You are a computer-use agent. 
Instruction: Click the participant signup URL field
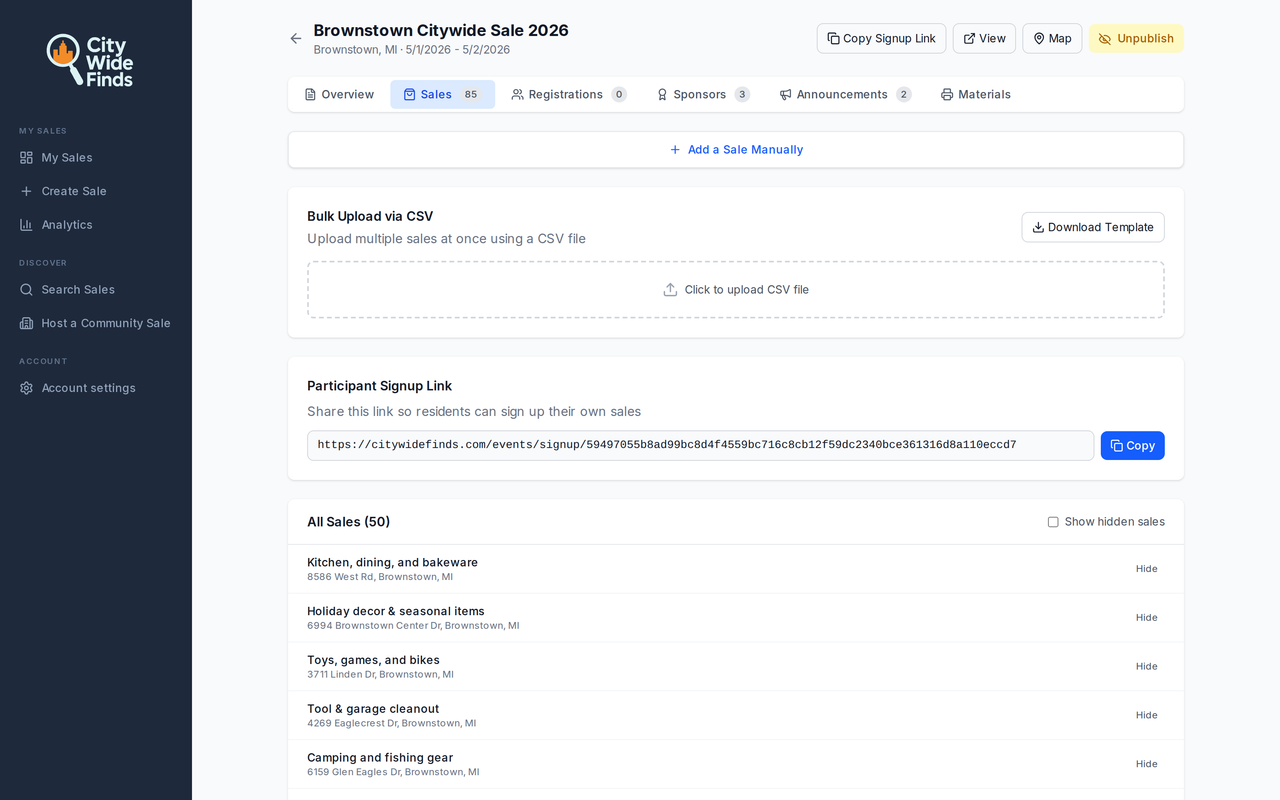tap(700, 446)
